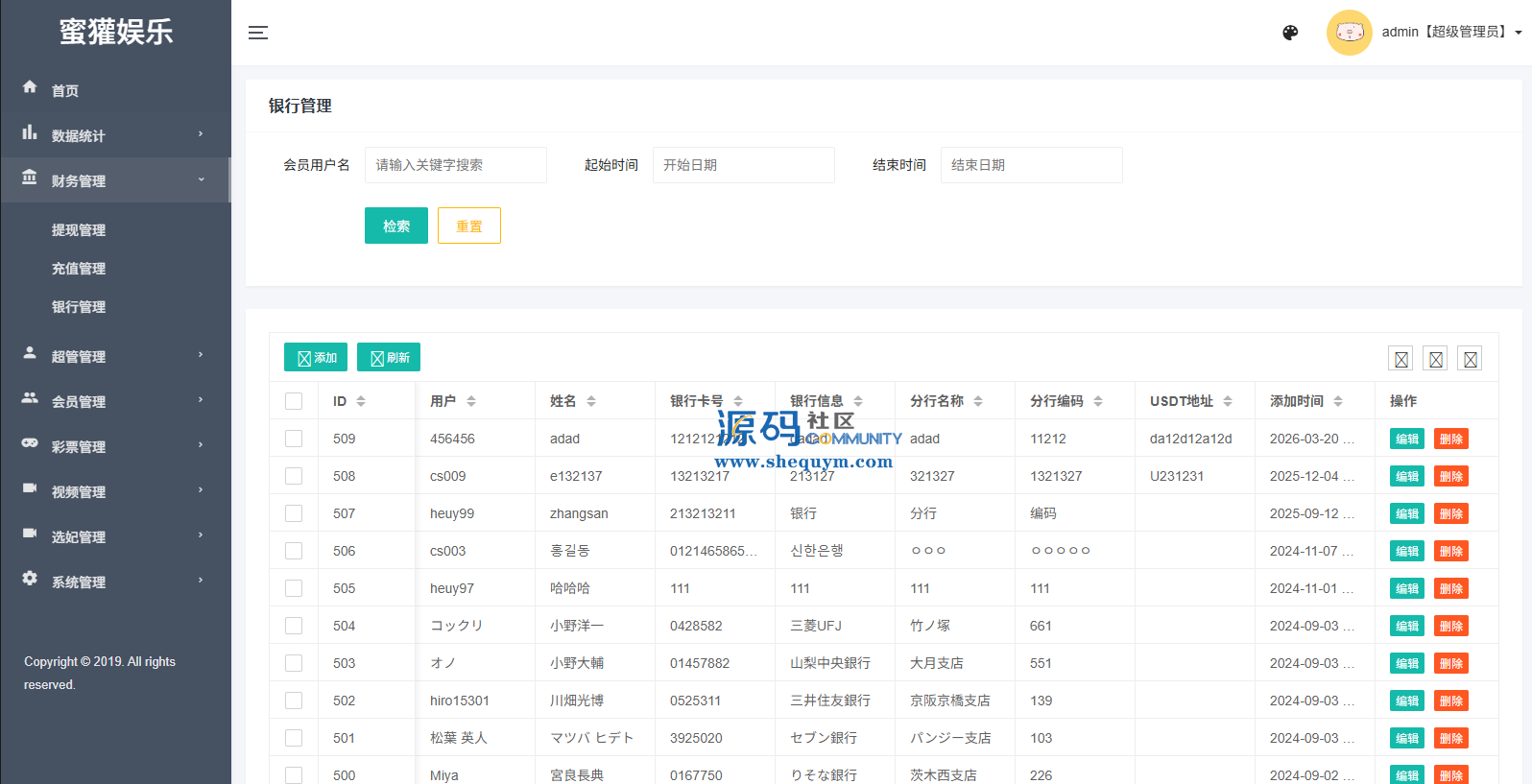Click the bar chart icon for 数据统计
This screenshot has width=1532, height=784.
(30, 132)
